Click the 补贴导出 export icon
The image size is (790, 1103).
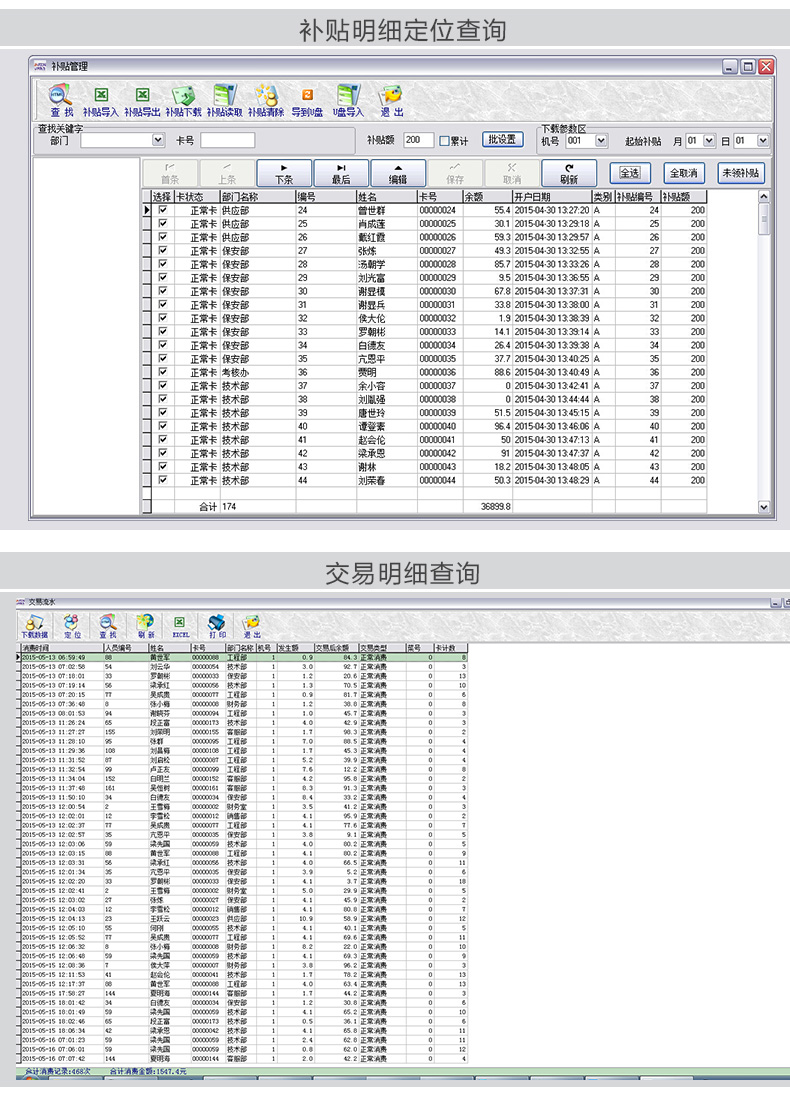click(x=142, y=96)
